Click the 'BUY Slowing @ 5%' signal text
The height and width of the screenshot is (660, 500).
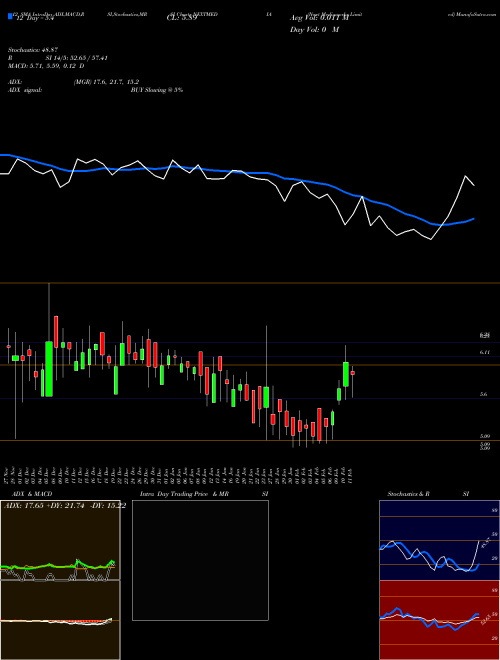157,90
